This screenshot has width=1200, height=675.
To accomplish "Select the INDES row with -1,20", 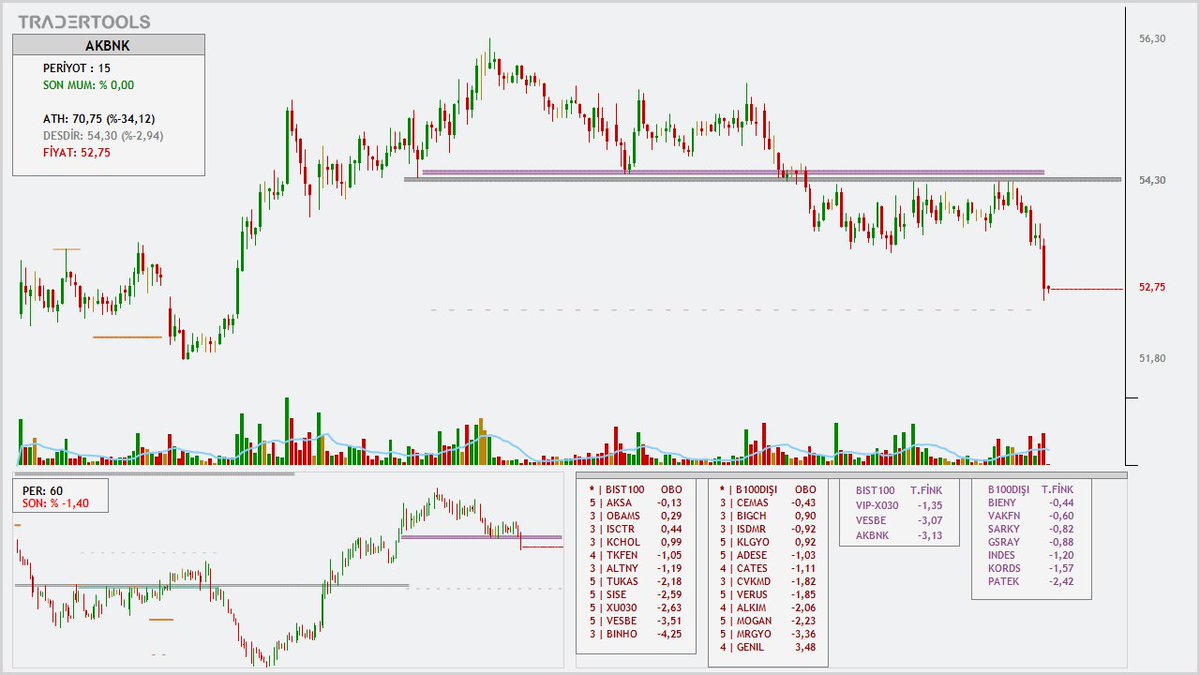I will (x=1030, y=554).
